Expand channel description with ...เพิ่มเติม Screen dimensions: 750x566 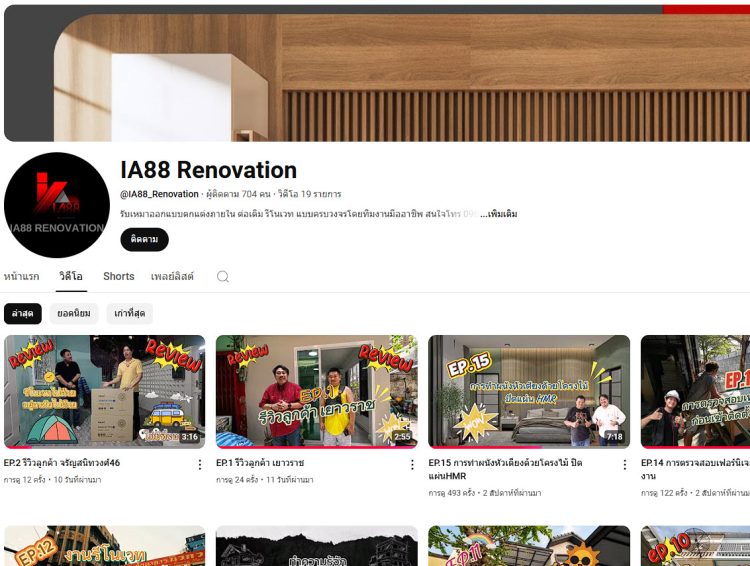pyautogui.click(x=498, y=214)
